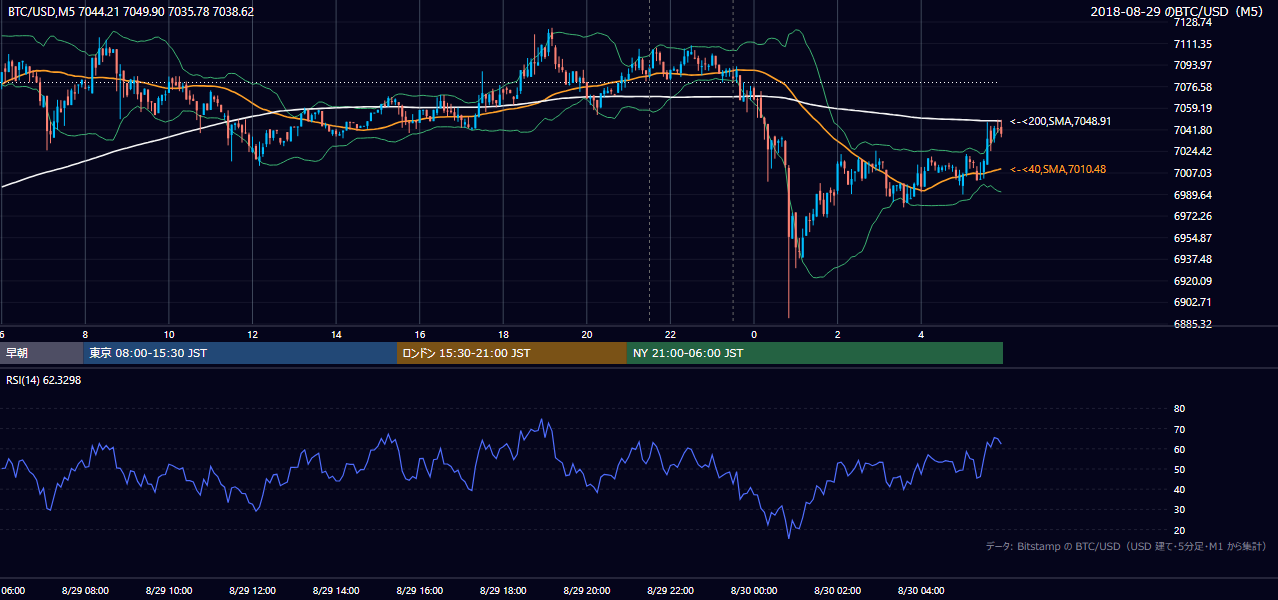
Task: Click price axis value 7024.42
Action: 1193,151
